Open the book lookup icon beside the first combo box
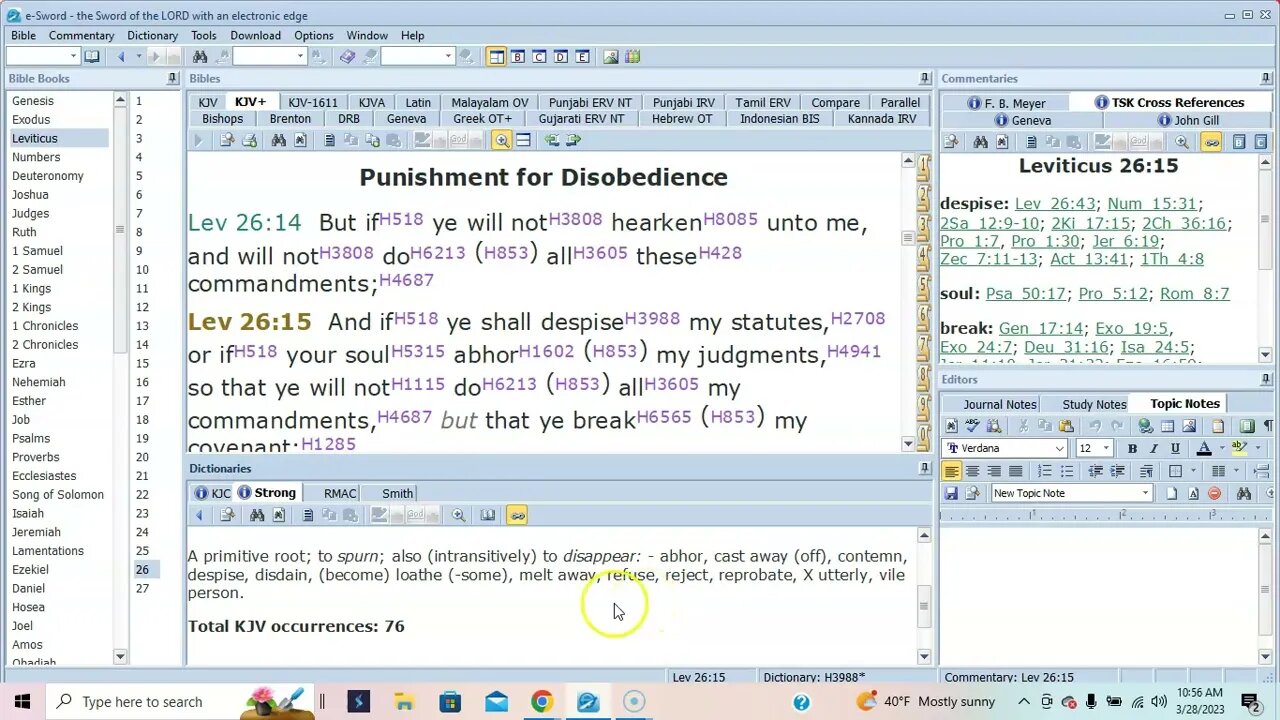This screenshot has width=1280, height=720. (x=92, y=57)
